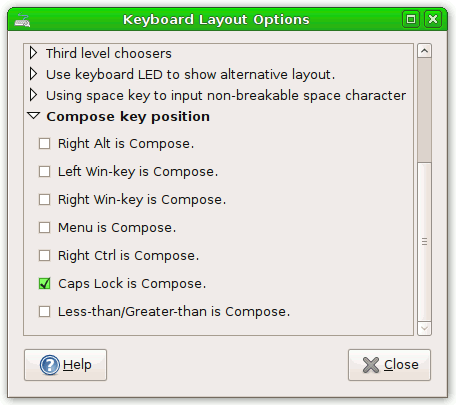Screen dimensions: 456x405
Task: Click the scrollbar down arrow
Action: pos(424,328)
